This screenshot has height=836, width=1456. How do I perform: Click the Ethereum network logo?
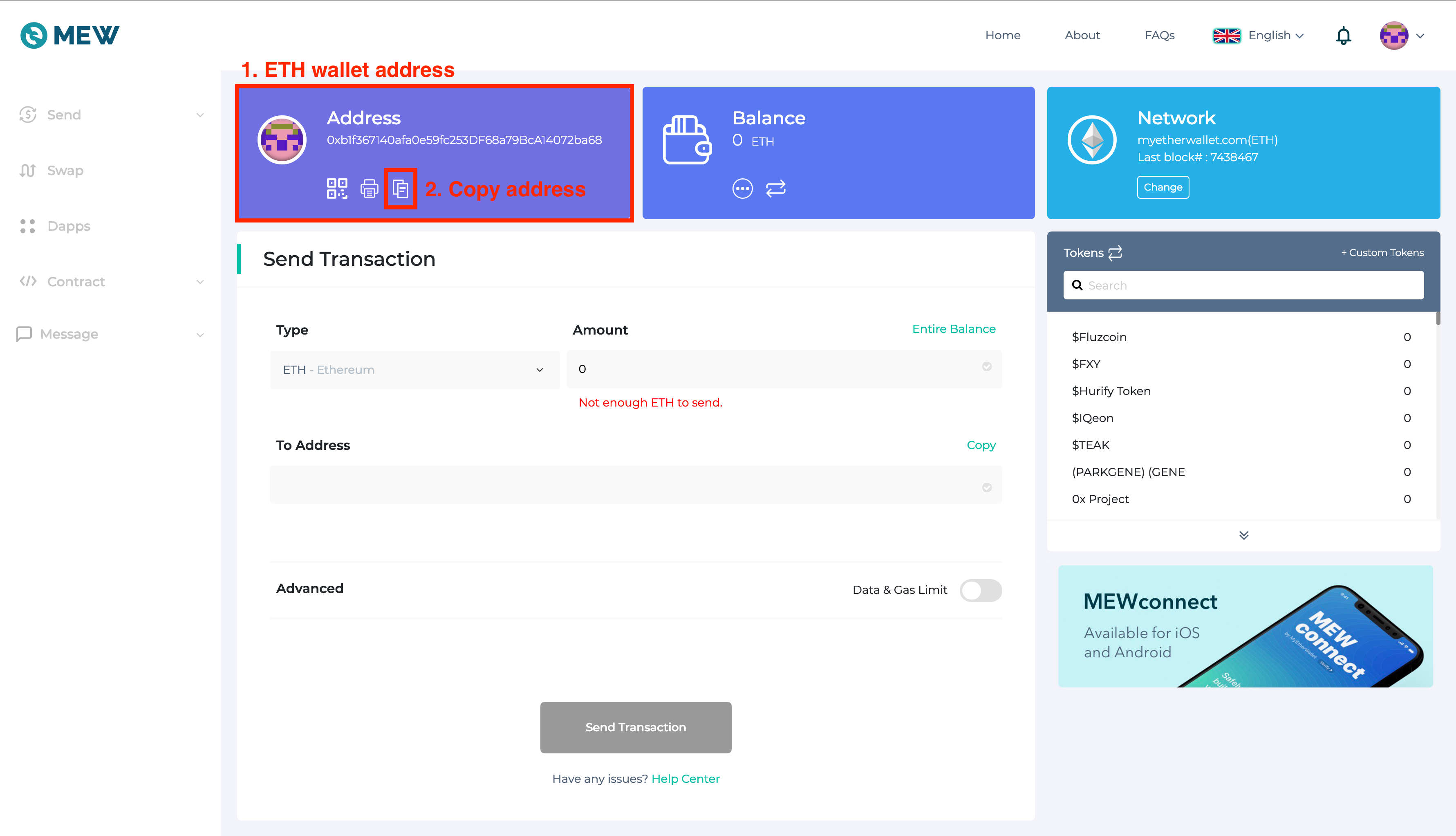[x=1092, y=139]
